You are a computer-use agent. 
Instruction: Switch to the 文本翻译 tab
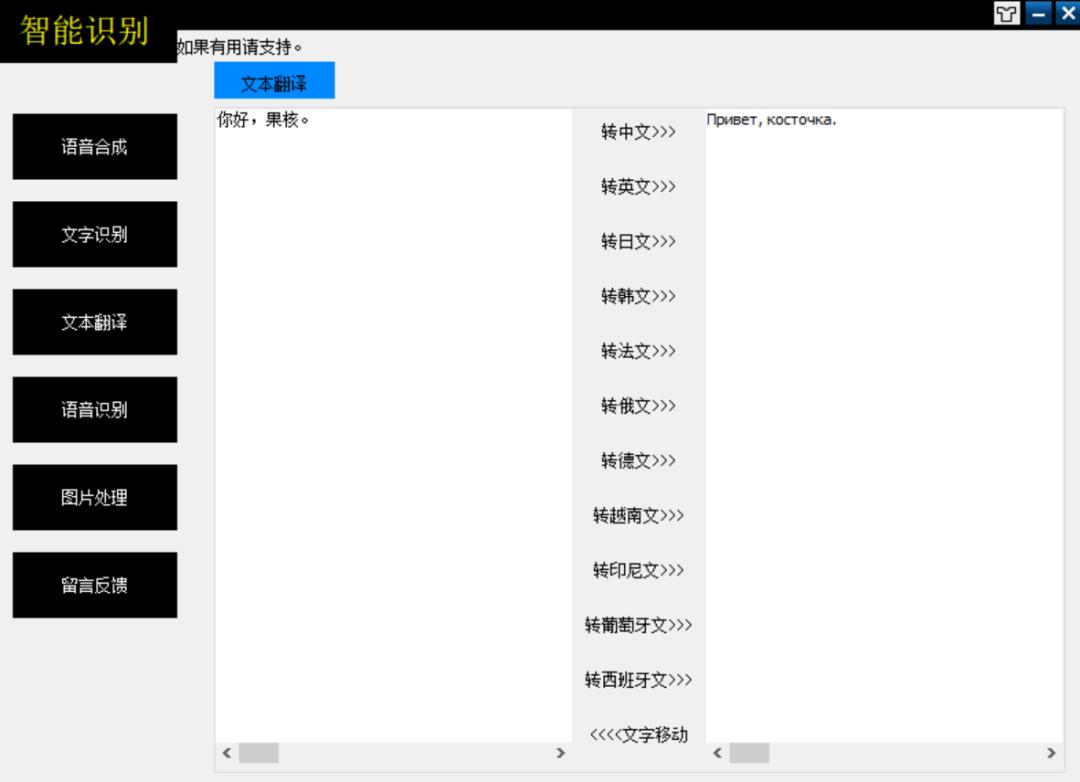pos(273,79)
